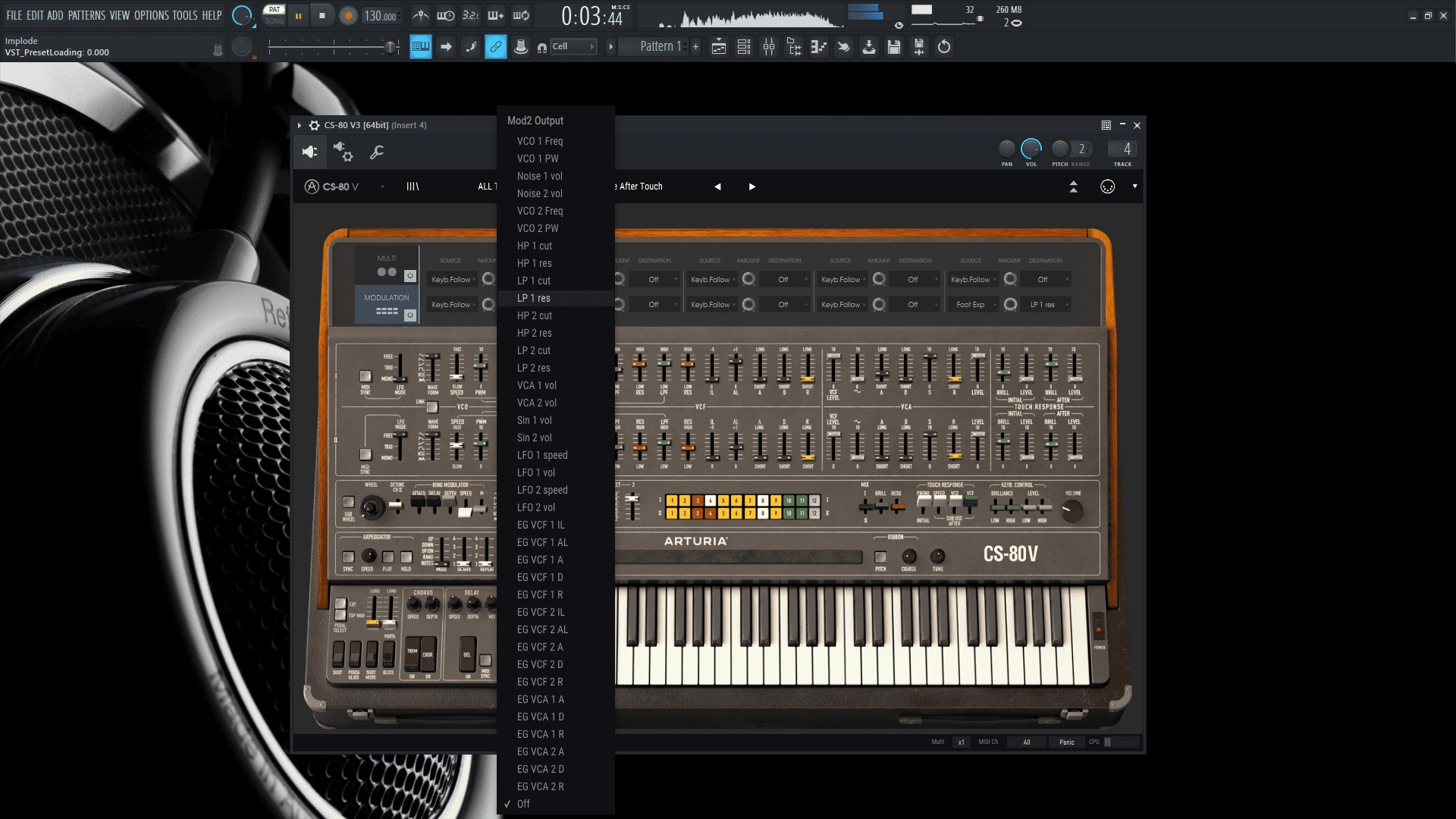Click the plugin wrench icon
1456x819 pixels.
[x=377, y=152]
